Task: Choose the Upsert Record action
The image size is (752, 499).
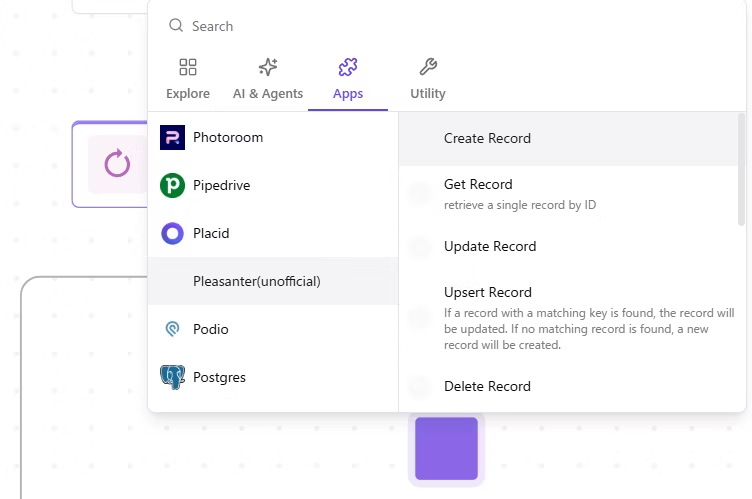Action: point(568,318)
